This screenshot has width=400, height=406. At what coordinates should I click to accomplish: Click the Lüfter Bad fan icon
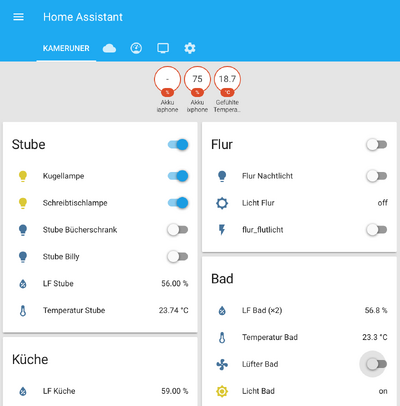pyautogui.click(x=222, y=364)
